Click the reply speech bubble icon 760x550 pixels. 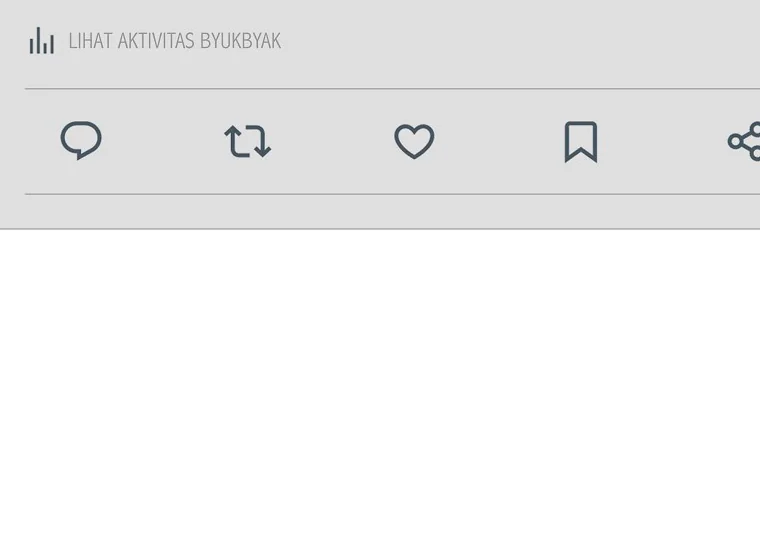coord(81,140)
